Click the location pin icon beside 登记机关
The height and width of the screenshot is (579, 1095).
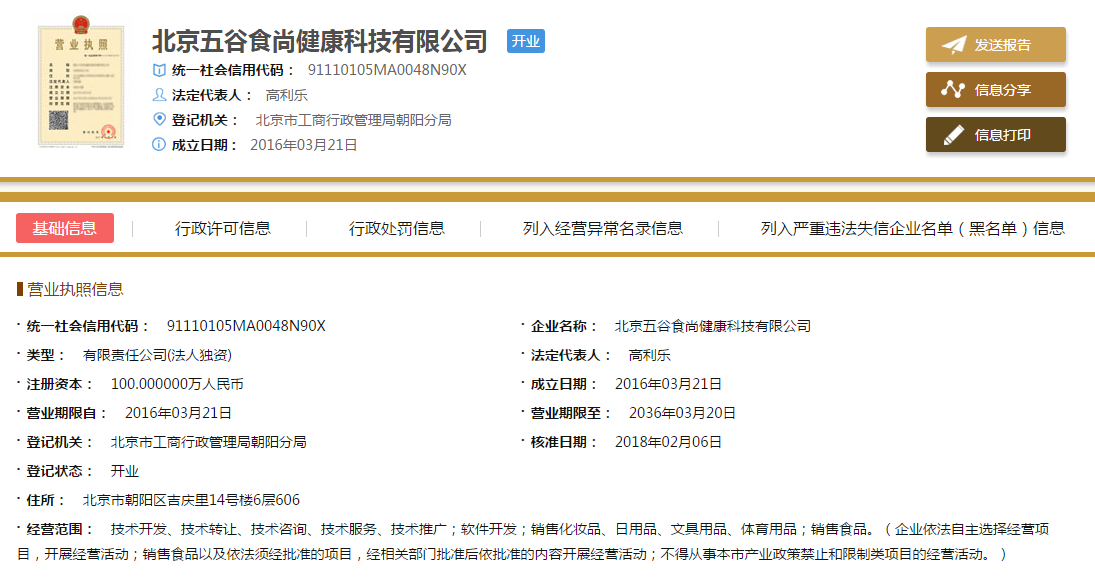[x=158, y=120]
